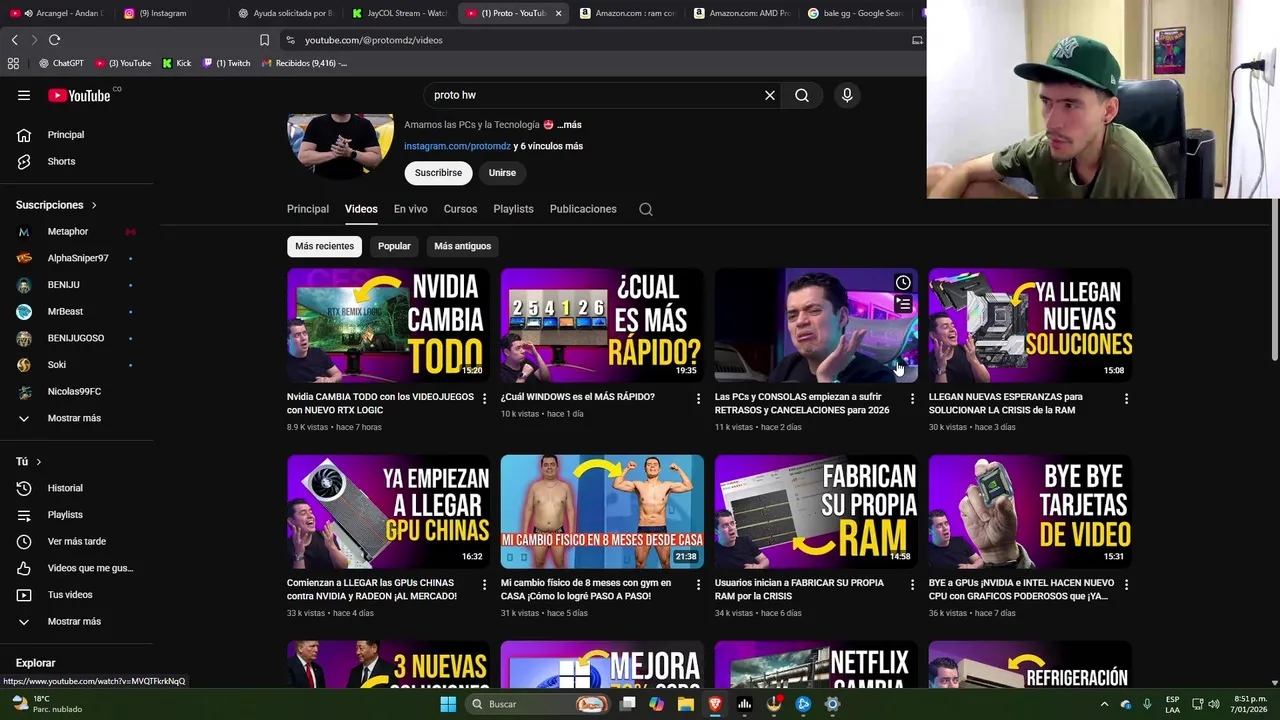Open the Windows Start menu
Image resolution: width=1280 pixels, height=720 pixels.
click(448, 704)
